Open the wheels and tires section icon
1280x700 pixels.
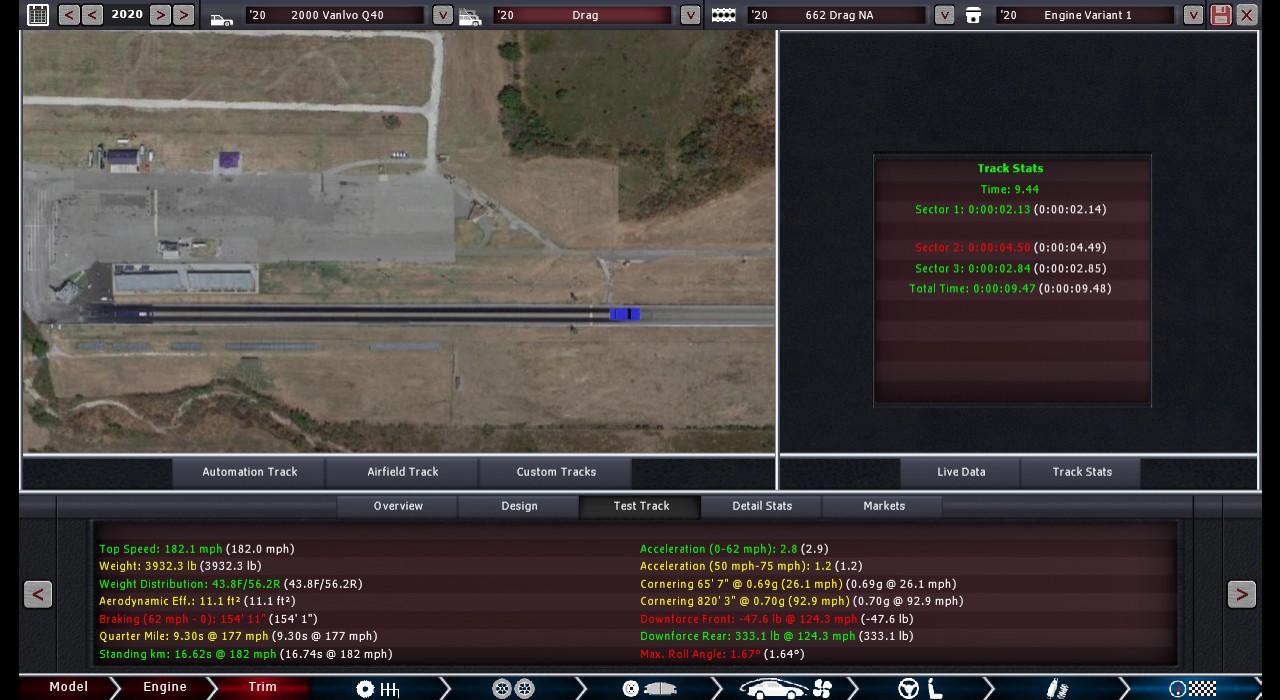click(x=513, y=688)
